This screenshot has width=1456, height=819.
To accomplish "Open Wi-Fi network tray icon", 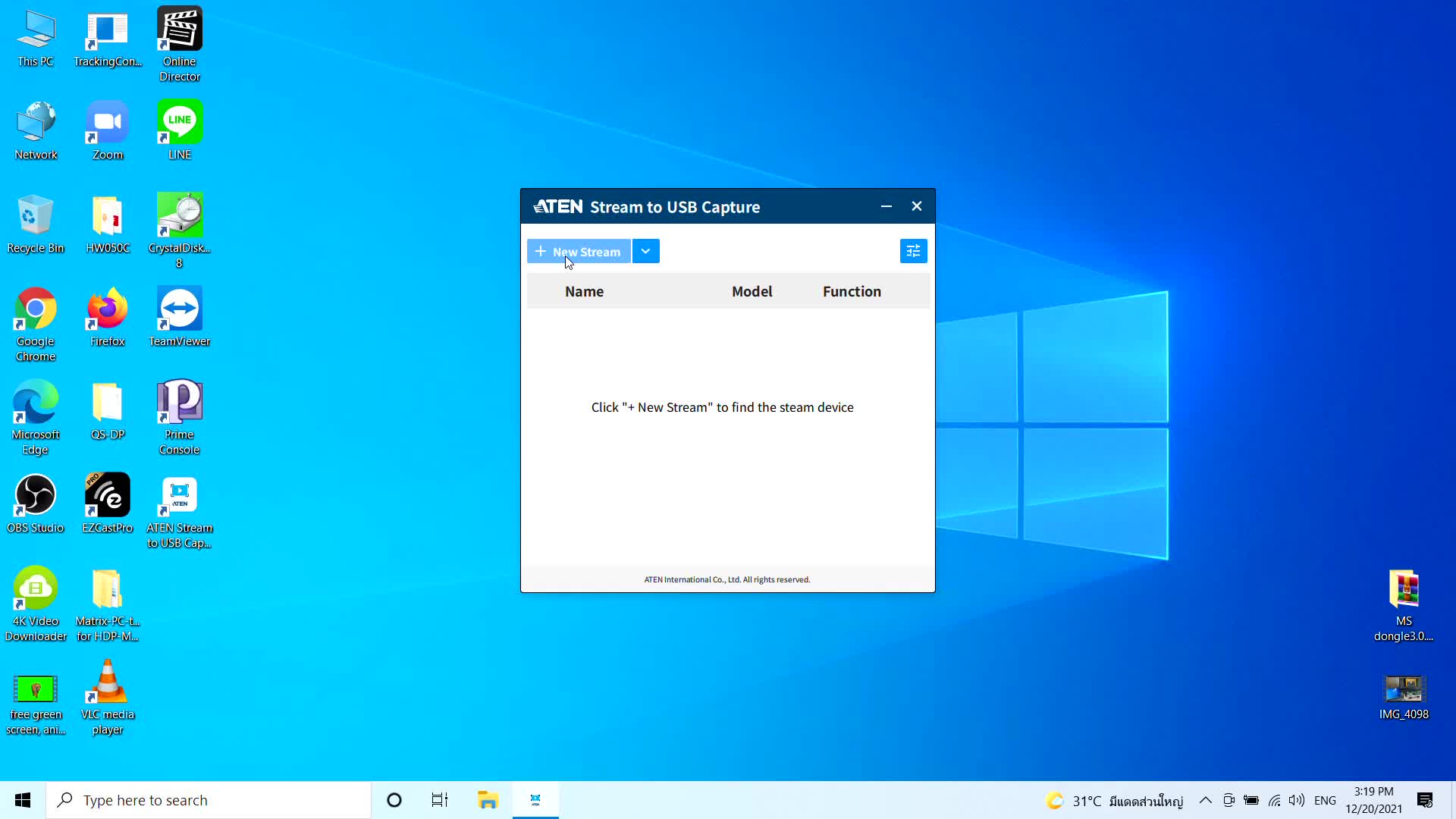I will tap(1274, 800).
